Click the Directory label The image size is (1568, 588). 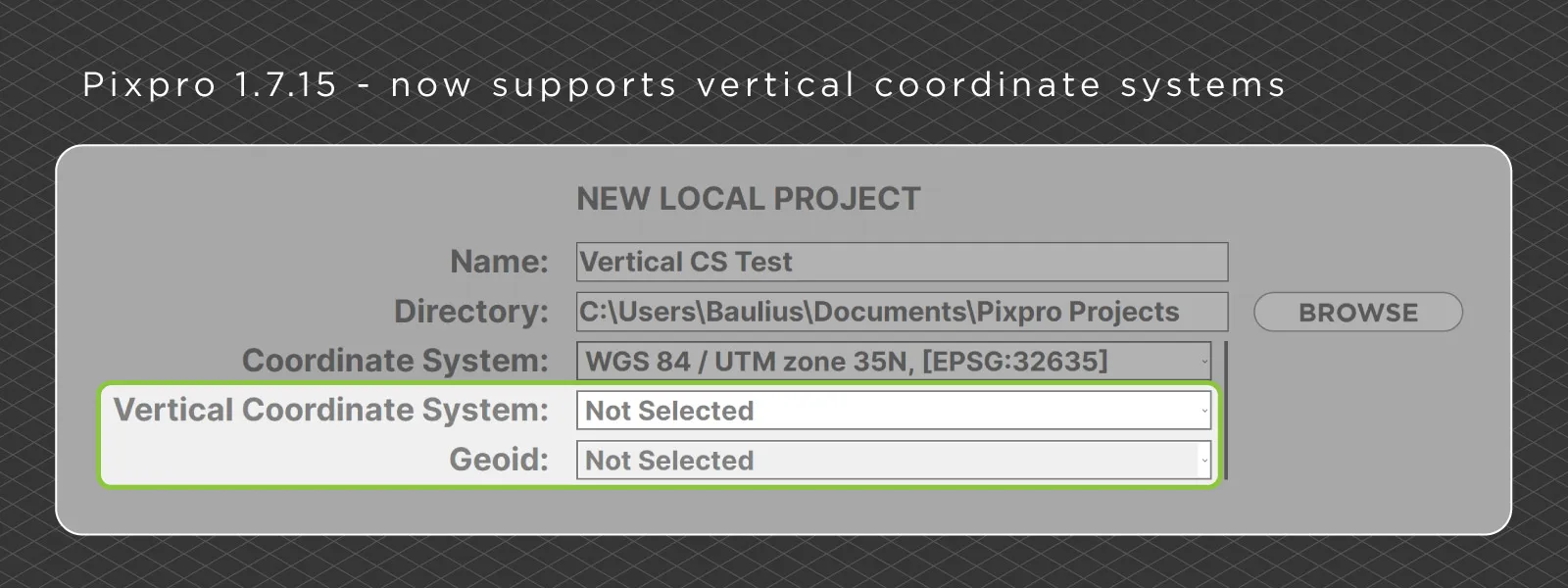click(x=470, y=312)
